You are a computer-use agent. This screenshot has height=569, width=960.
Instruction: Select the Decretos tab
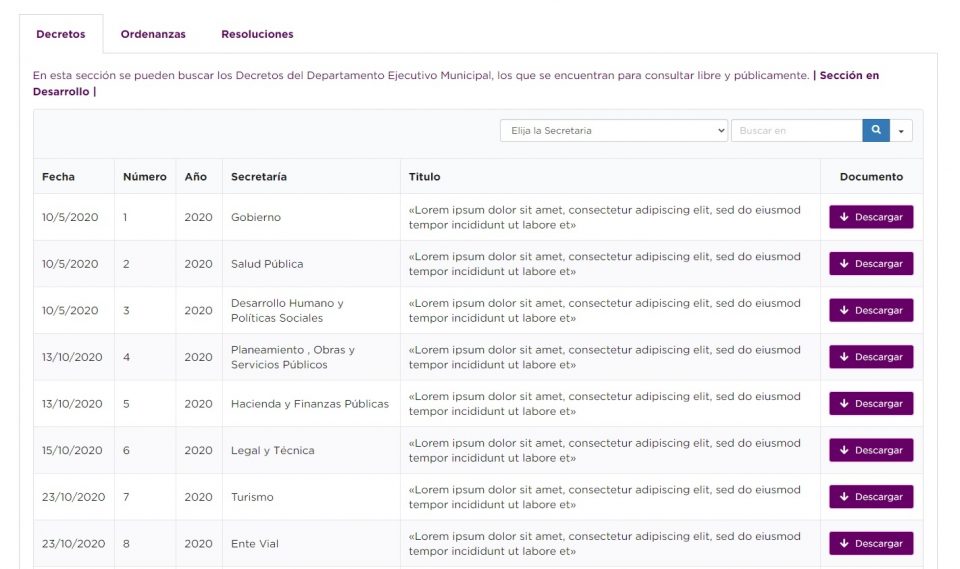coord(61,34)
